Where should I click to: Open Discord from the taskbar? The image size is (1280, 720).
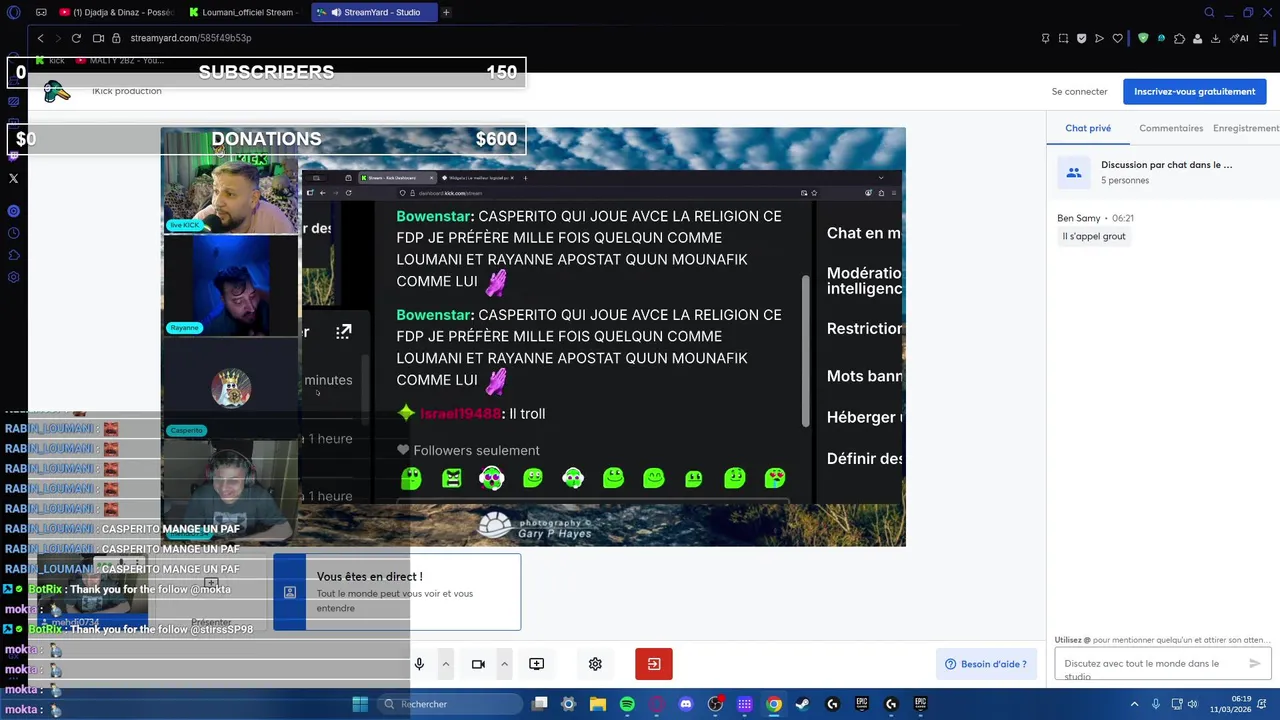click(686, 704)
